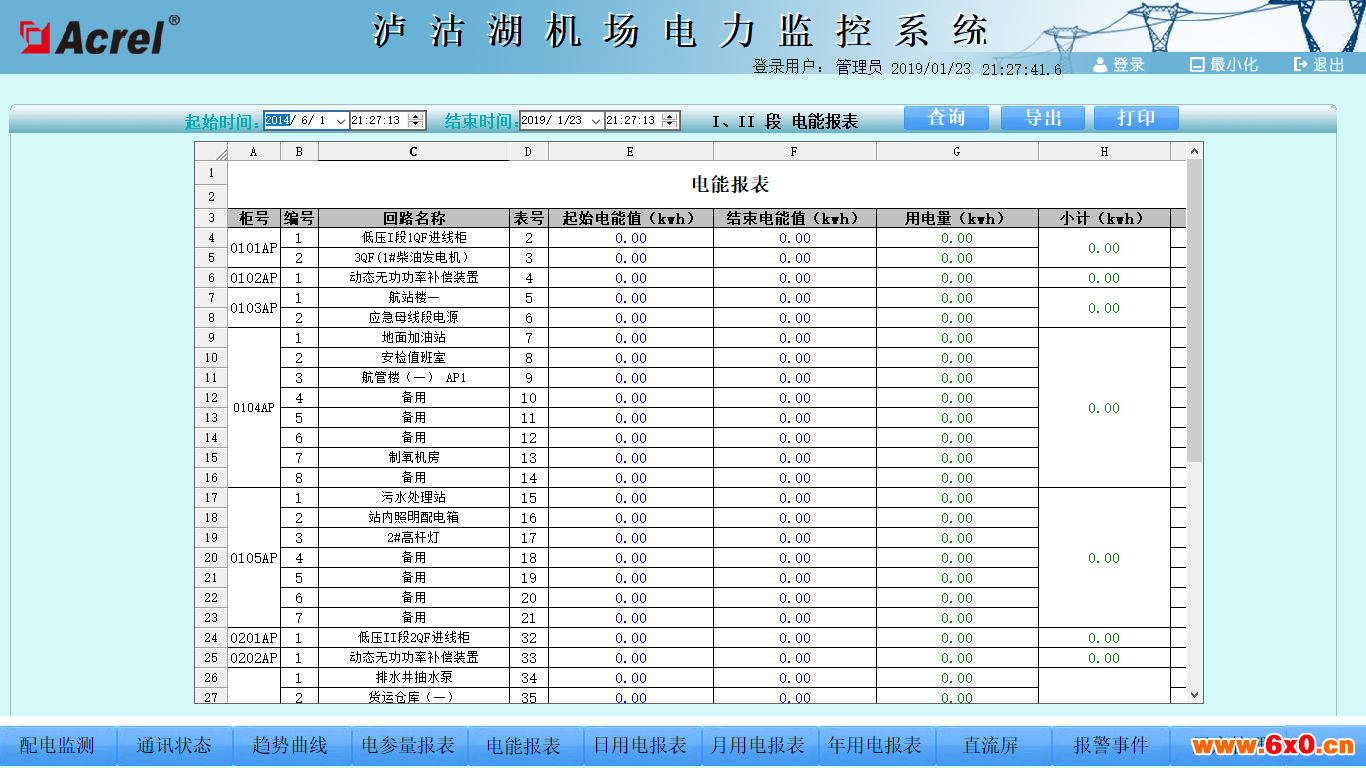Click the table scrollbar down arrow
Viewport: 1366px width, 768px height.
click(1194, 694)
